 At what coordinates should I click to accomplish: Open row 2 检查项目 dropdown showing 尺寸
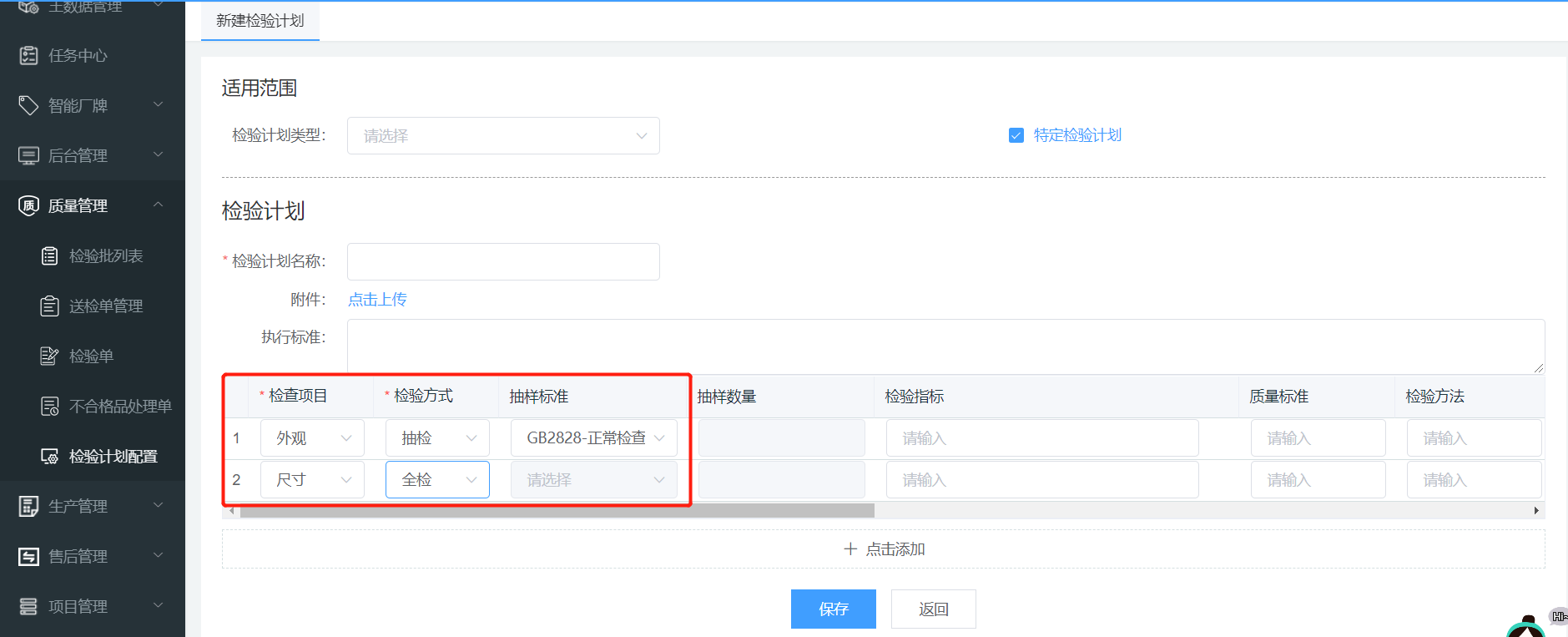coord(312,480)
